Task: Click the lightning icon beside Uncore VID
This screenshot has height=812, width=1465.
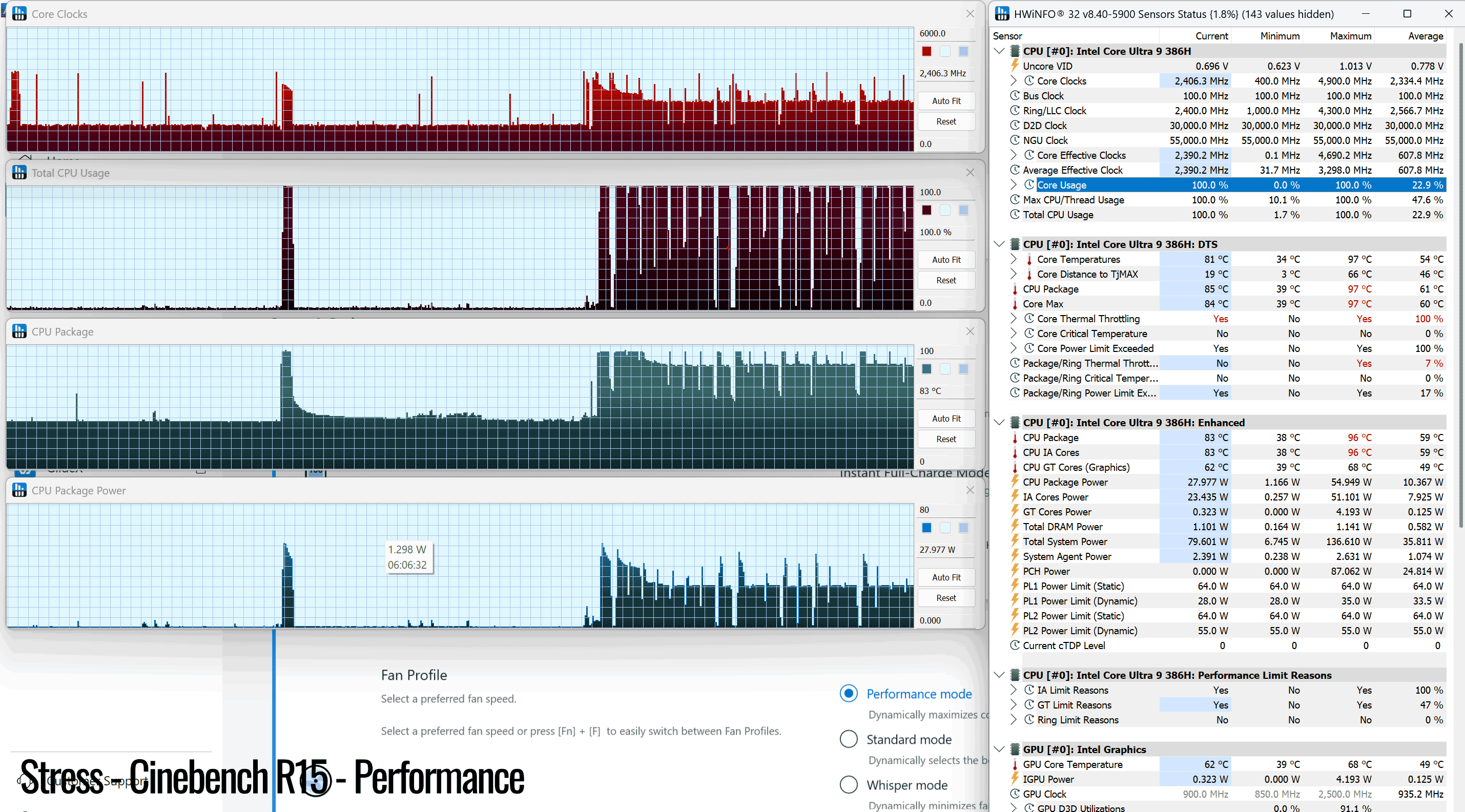Action: pos(1015,66)
